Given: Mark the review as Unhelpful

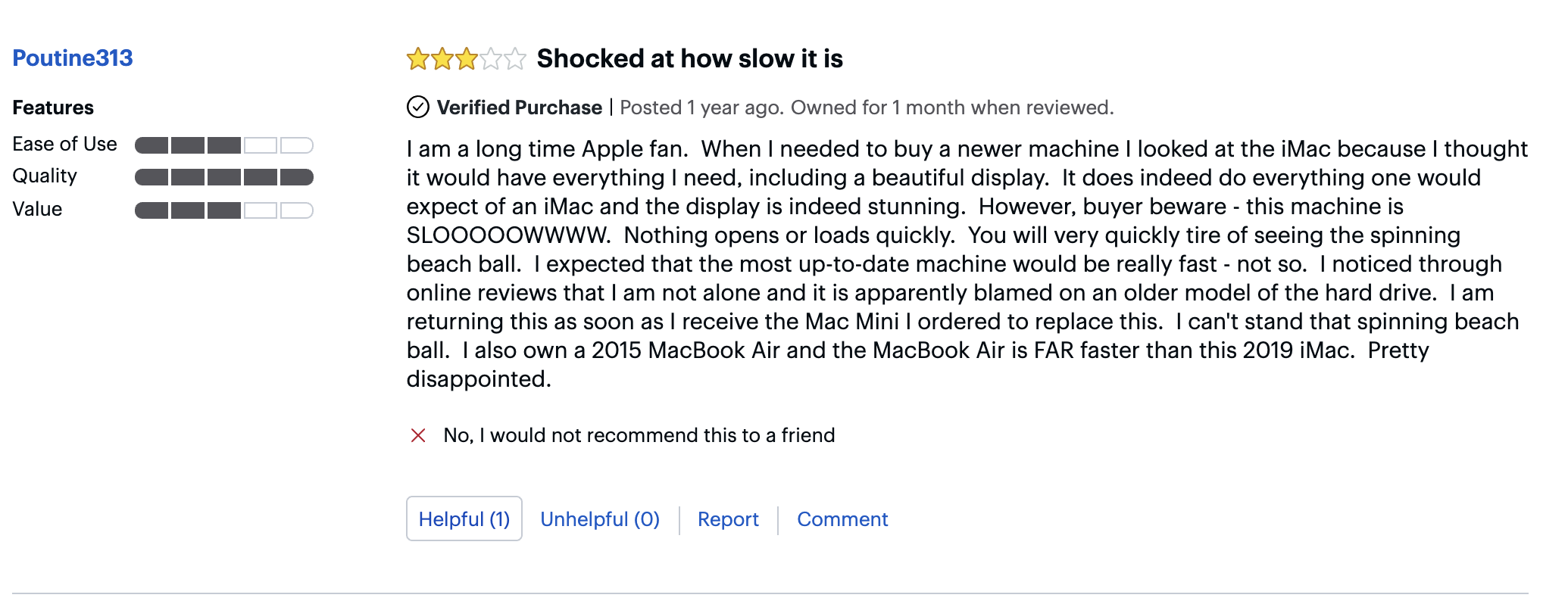Looking at the screenshot, I should coord(600,519).
